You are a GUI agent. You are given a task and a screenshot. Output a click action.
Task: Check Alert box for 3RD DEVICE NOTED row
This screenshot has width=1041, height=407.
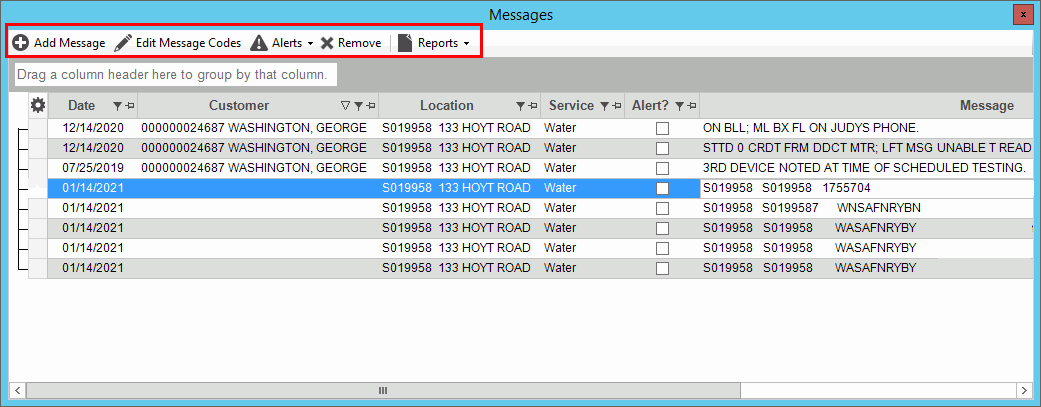coord(662,169)
